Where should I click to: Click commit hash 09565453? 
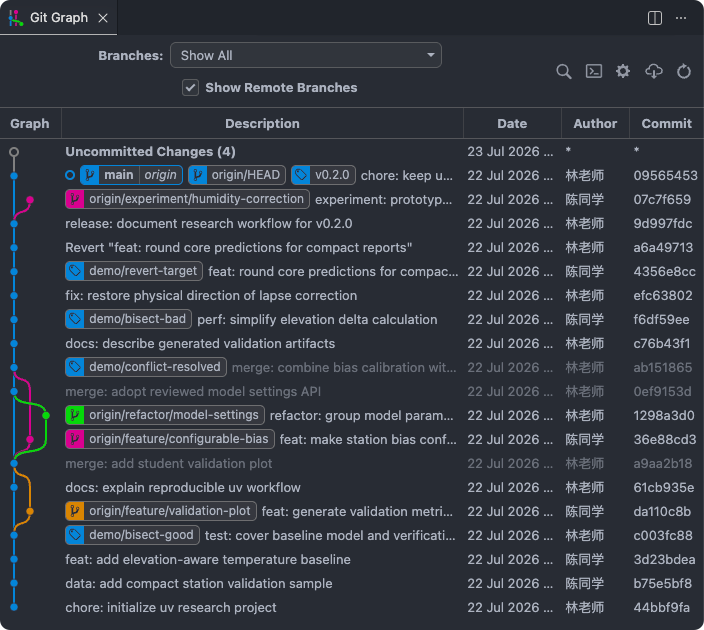coord(665,176)
